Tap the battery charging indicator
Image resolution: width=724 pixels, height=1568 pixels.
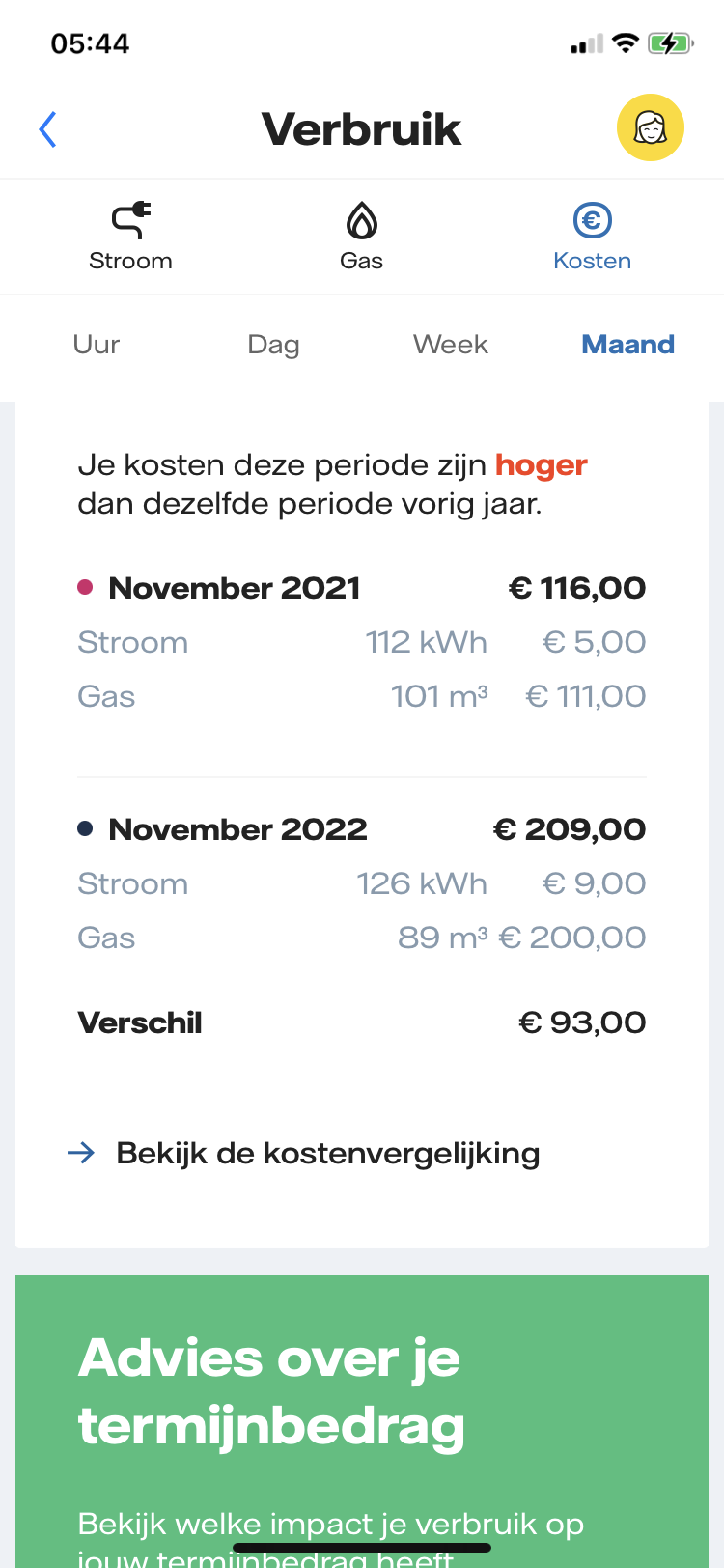pyautogui.click(x=669, y=43)
